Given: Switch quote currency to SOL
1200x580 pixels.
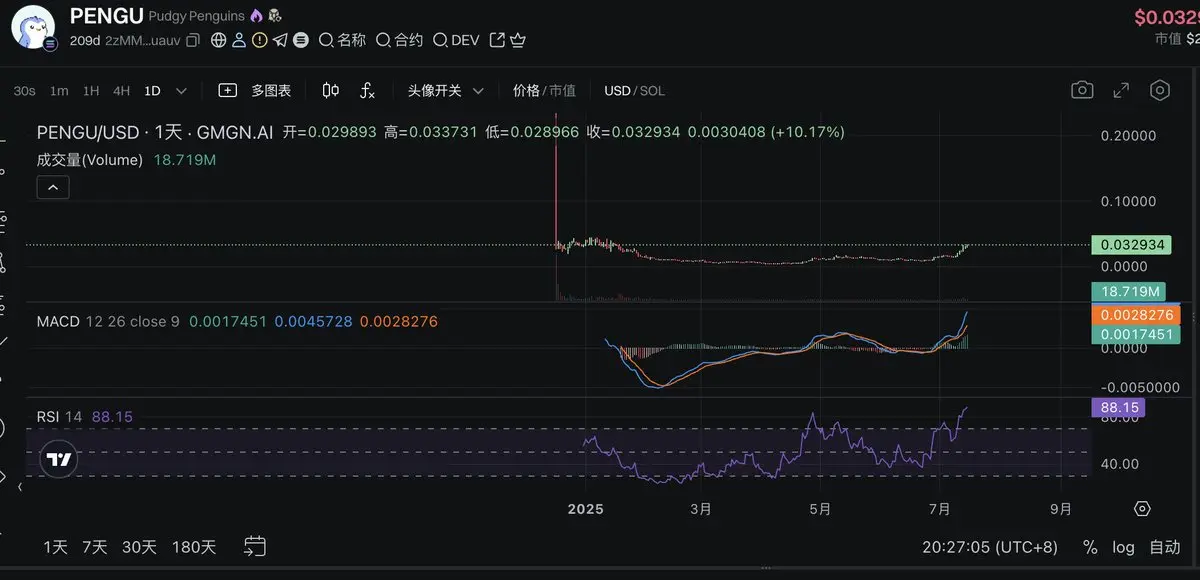Looking at the screenshot, I should tap(652, 91).
